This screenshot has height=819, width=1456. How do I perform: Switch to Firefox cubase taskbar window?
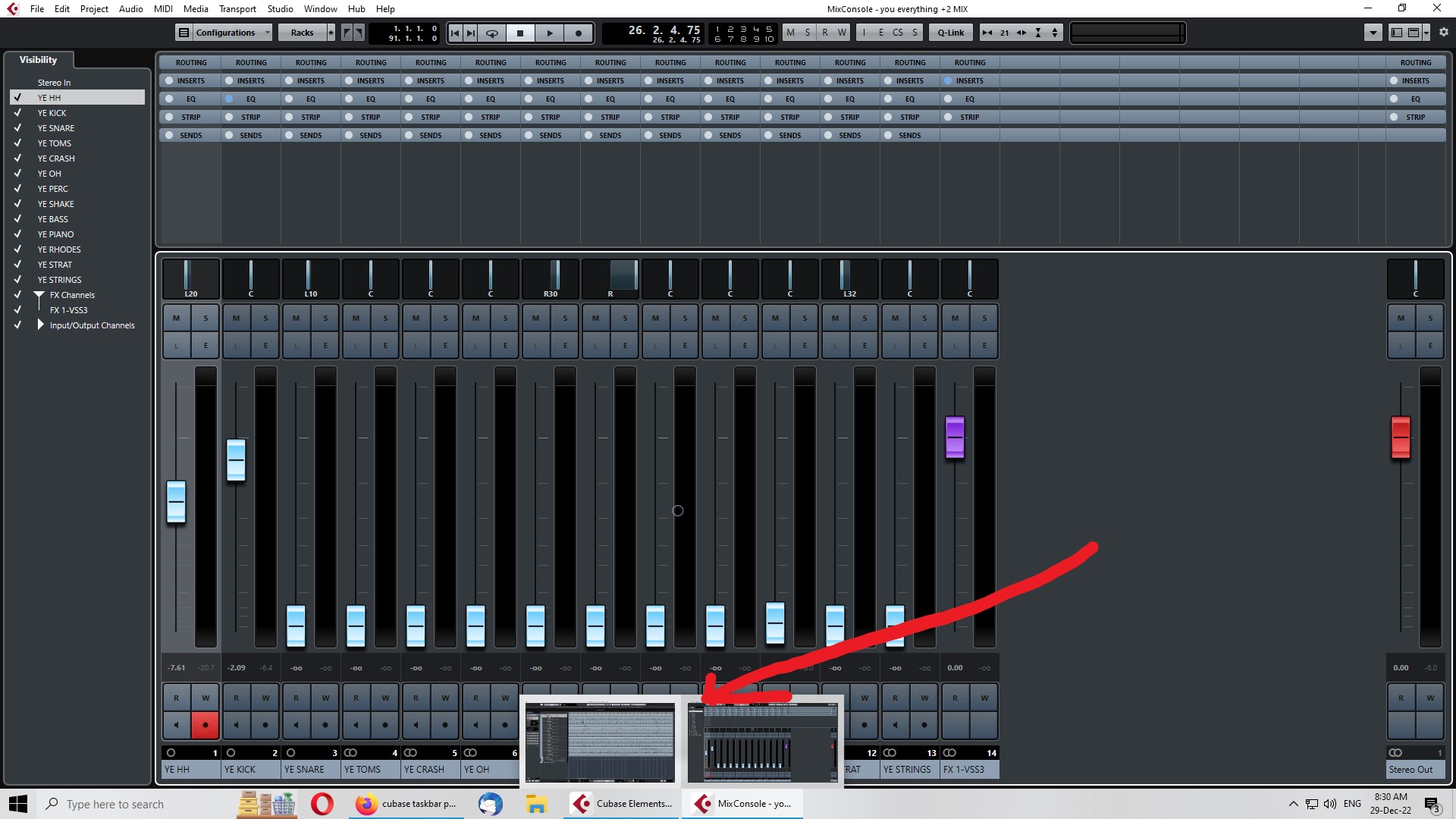click(x=406, y=804)
